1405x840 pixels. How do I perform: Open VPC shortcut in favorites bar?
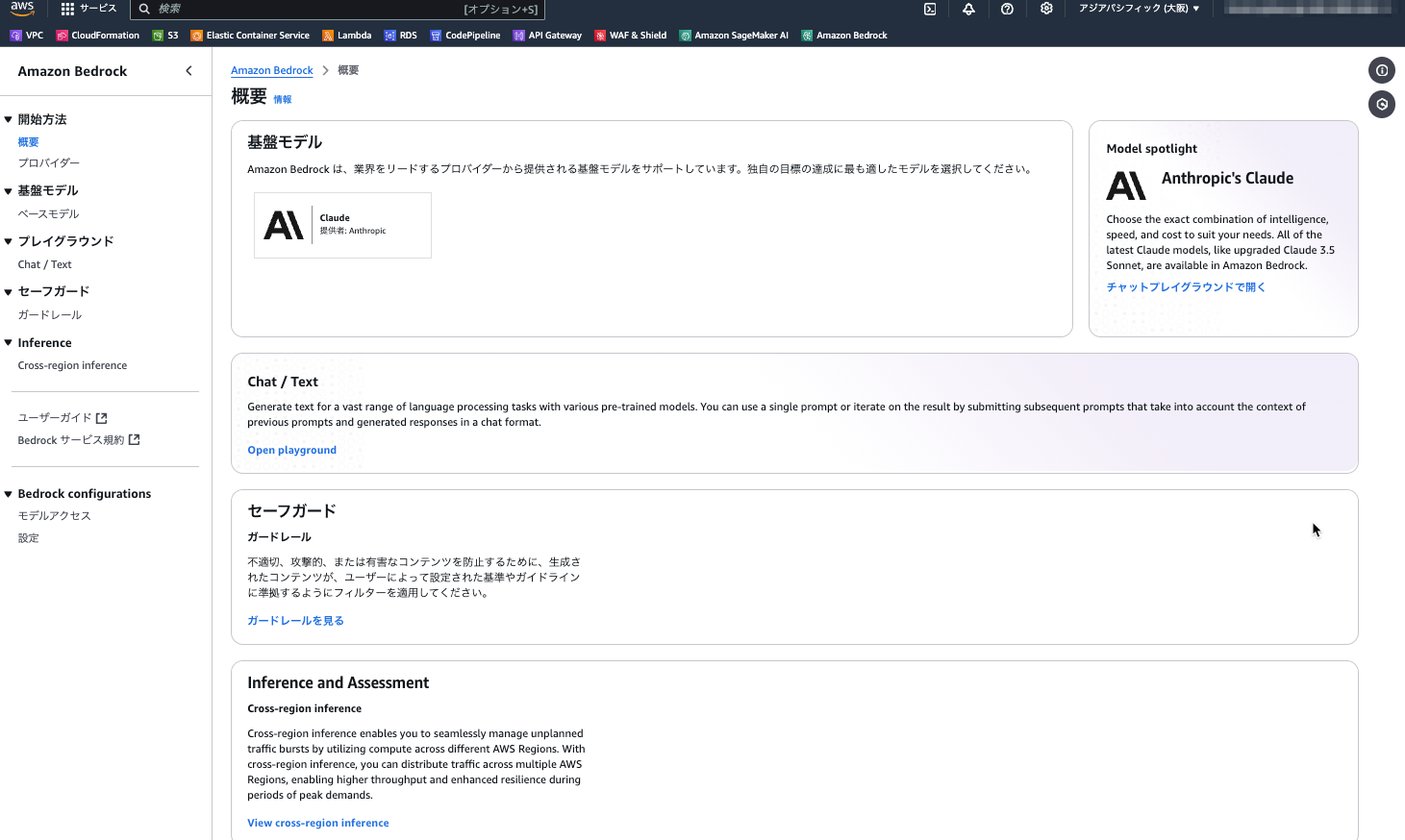[27, 36]
